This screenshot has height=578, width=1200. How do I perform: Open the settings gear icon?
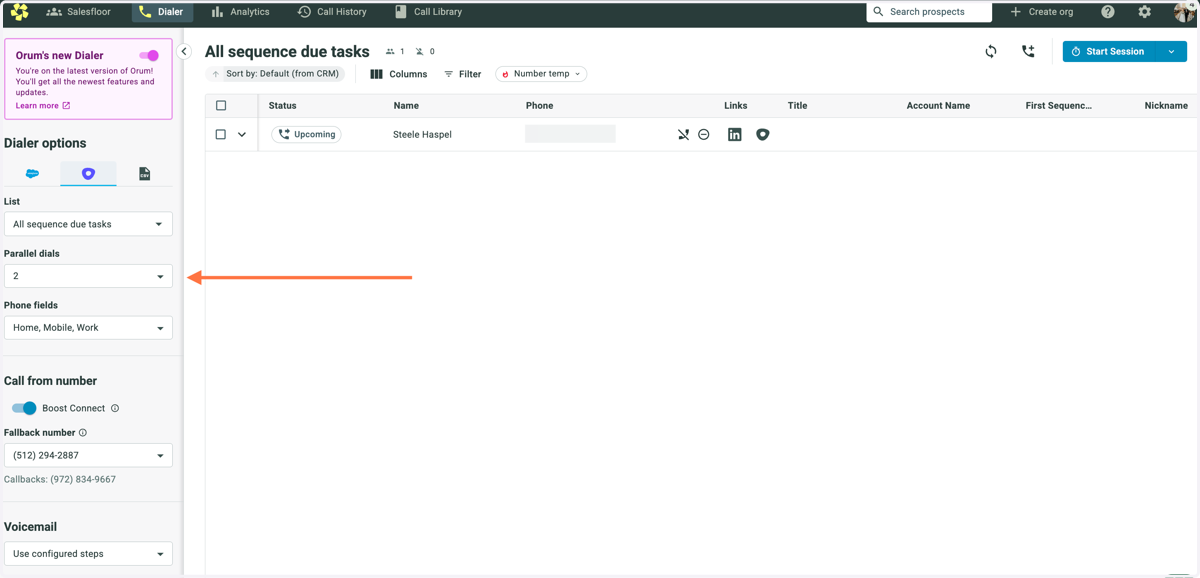point(1145,12)
